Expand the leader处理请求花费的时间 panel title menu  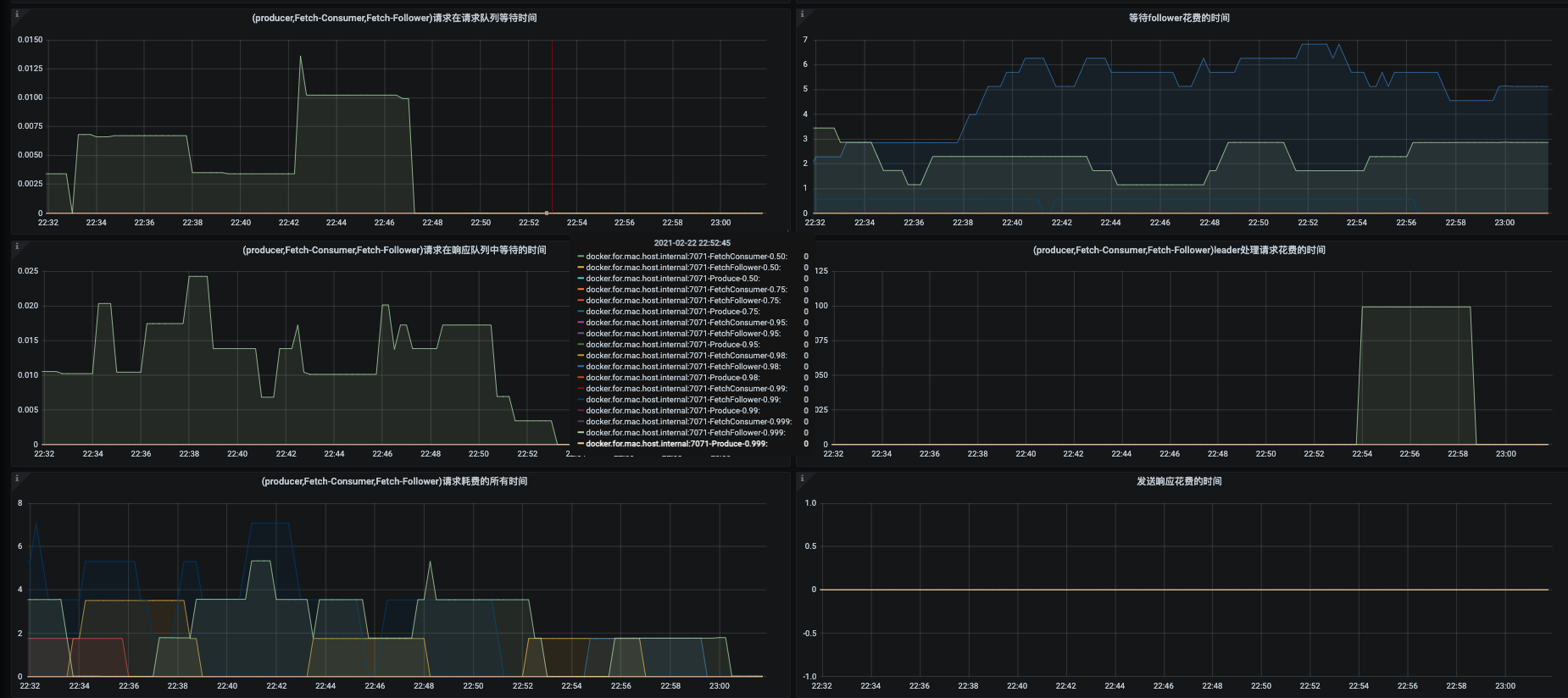pyautogui.click(x=1178, y=250)
